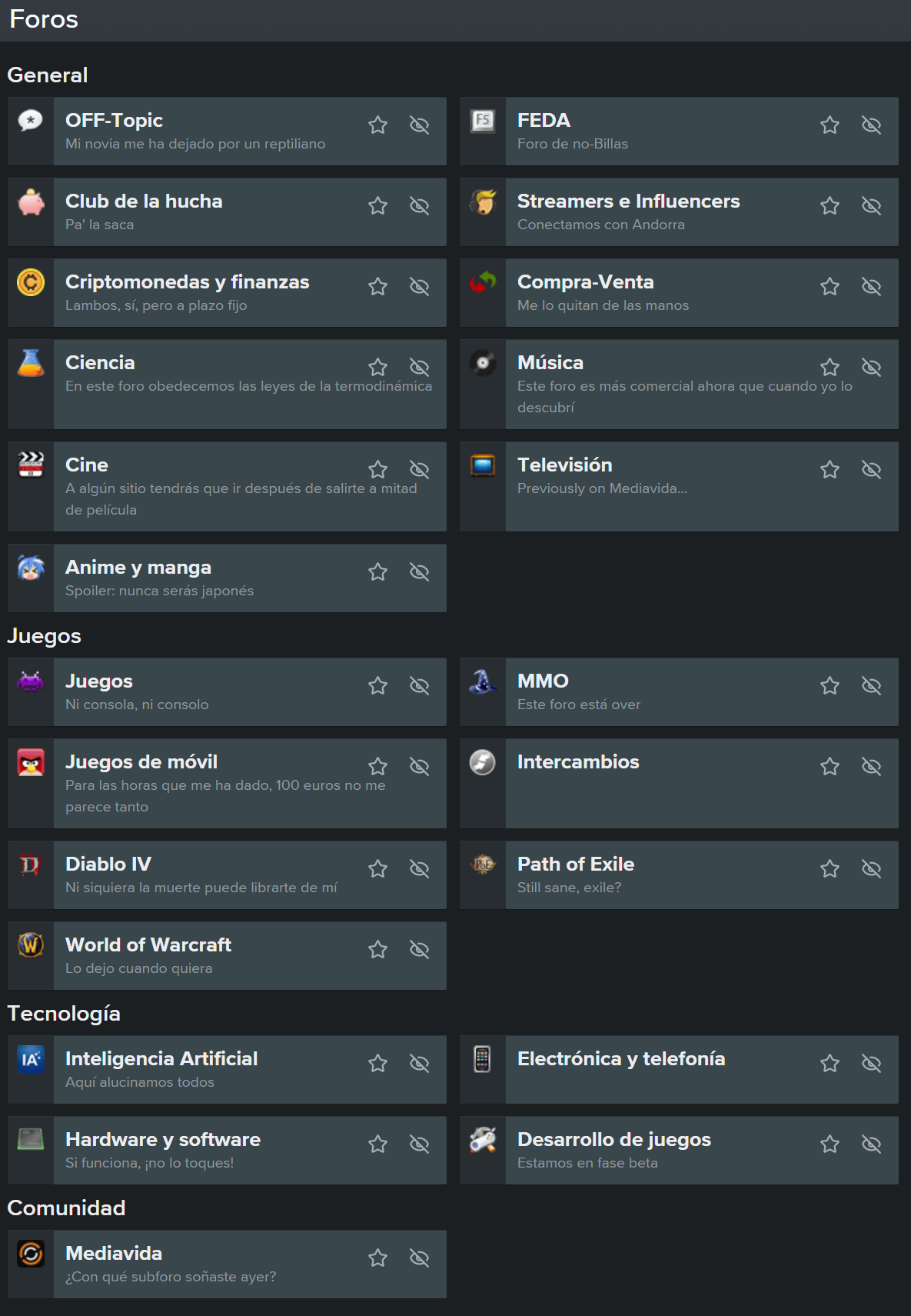The height and width of the screenshot is (1316, 911).
Task: Open the Hardware y software forum
Action: [x=163, y=1140]
